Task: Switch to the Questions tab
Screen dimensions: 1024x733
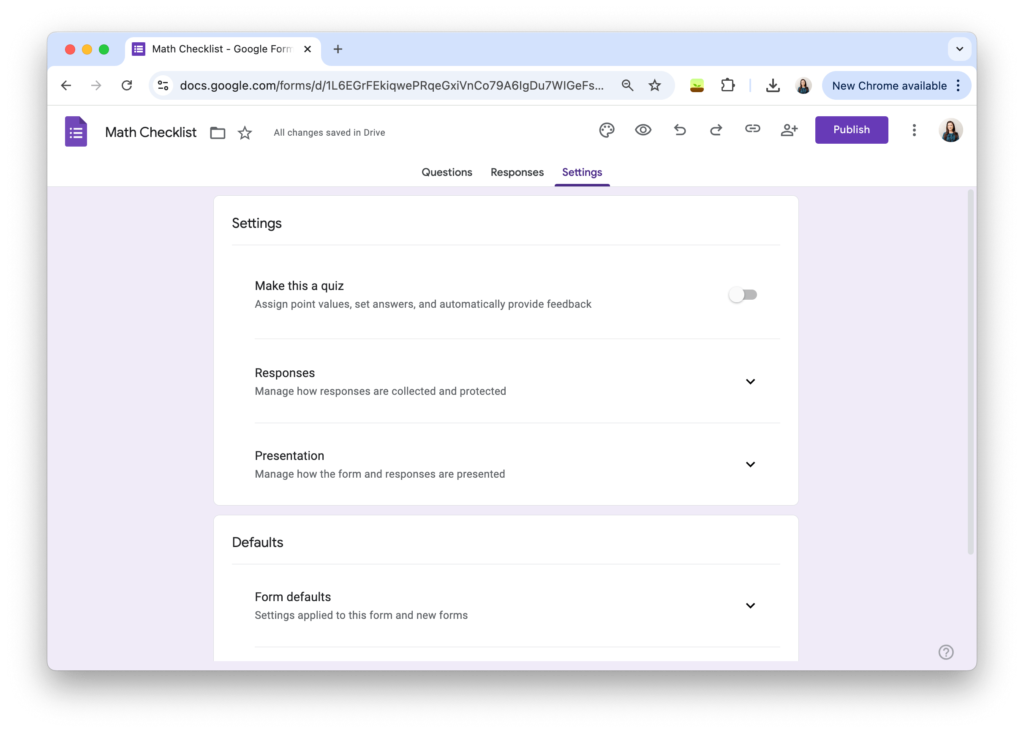Action: [446, 172]
